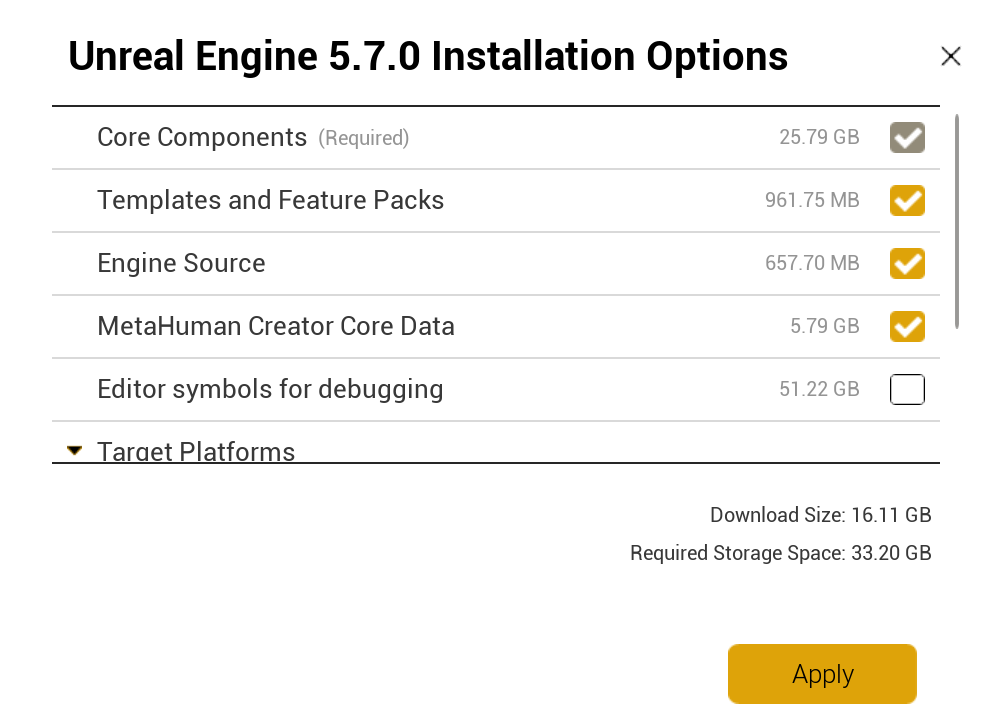Click the Templates and Feature Packs label
The image size is (999, 718).
click(x=270, y=201)
